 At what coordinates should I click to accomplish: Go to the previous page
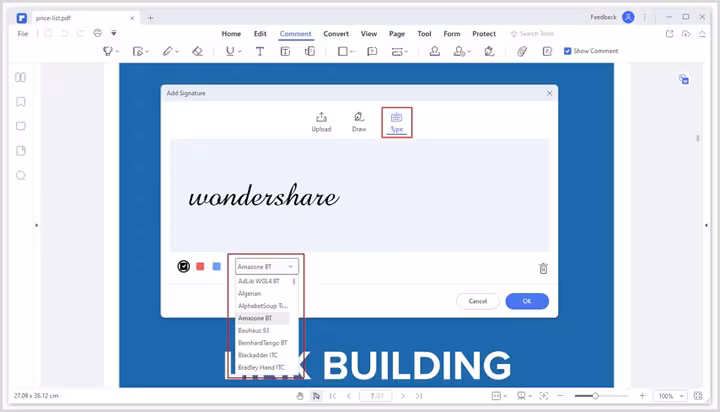(349, 396)
